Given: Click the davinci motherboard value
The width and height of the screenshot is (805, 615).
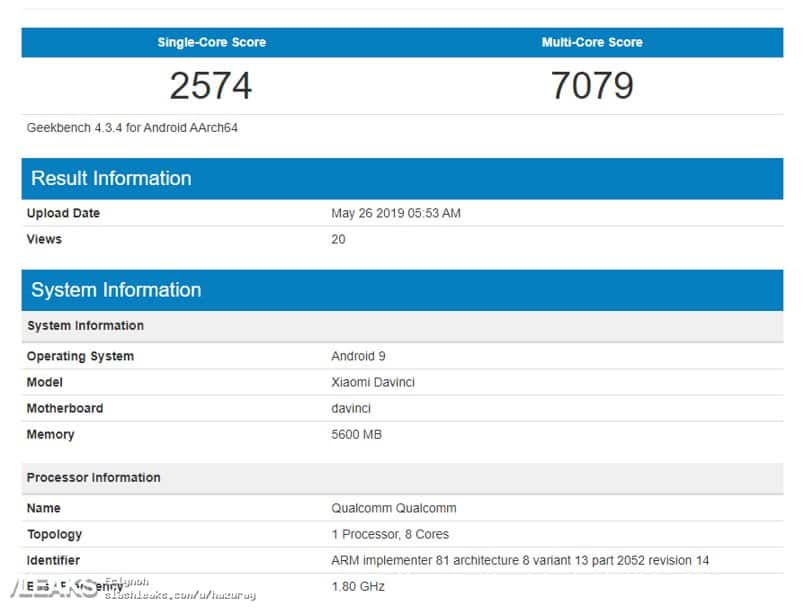Looking at the screenshot, I should (353, 408).
